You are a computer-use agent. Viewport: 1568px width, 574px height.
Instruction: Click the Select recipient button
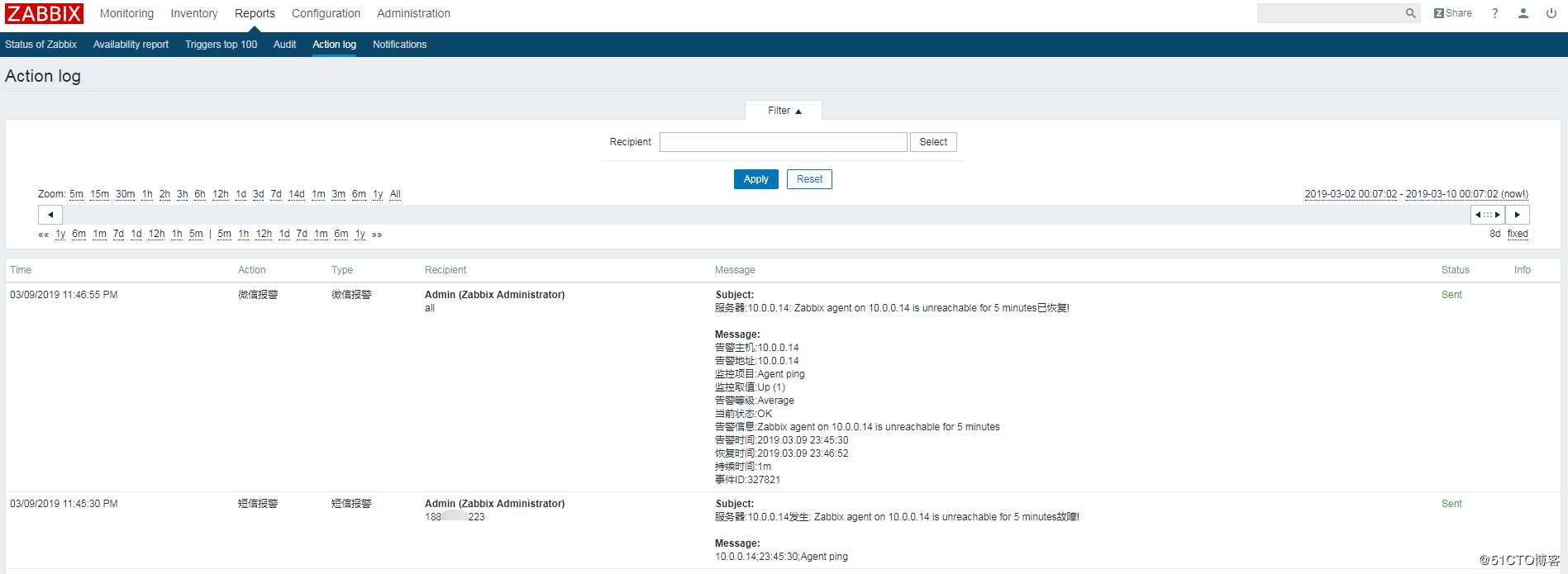click(933, 142)
